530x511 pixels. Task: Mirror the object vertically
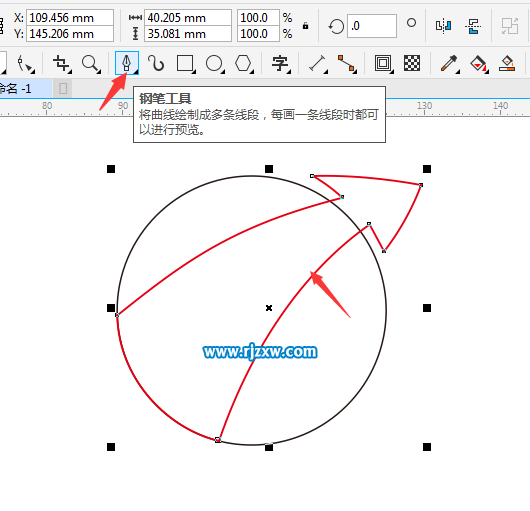point(473,26)
